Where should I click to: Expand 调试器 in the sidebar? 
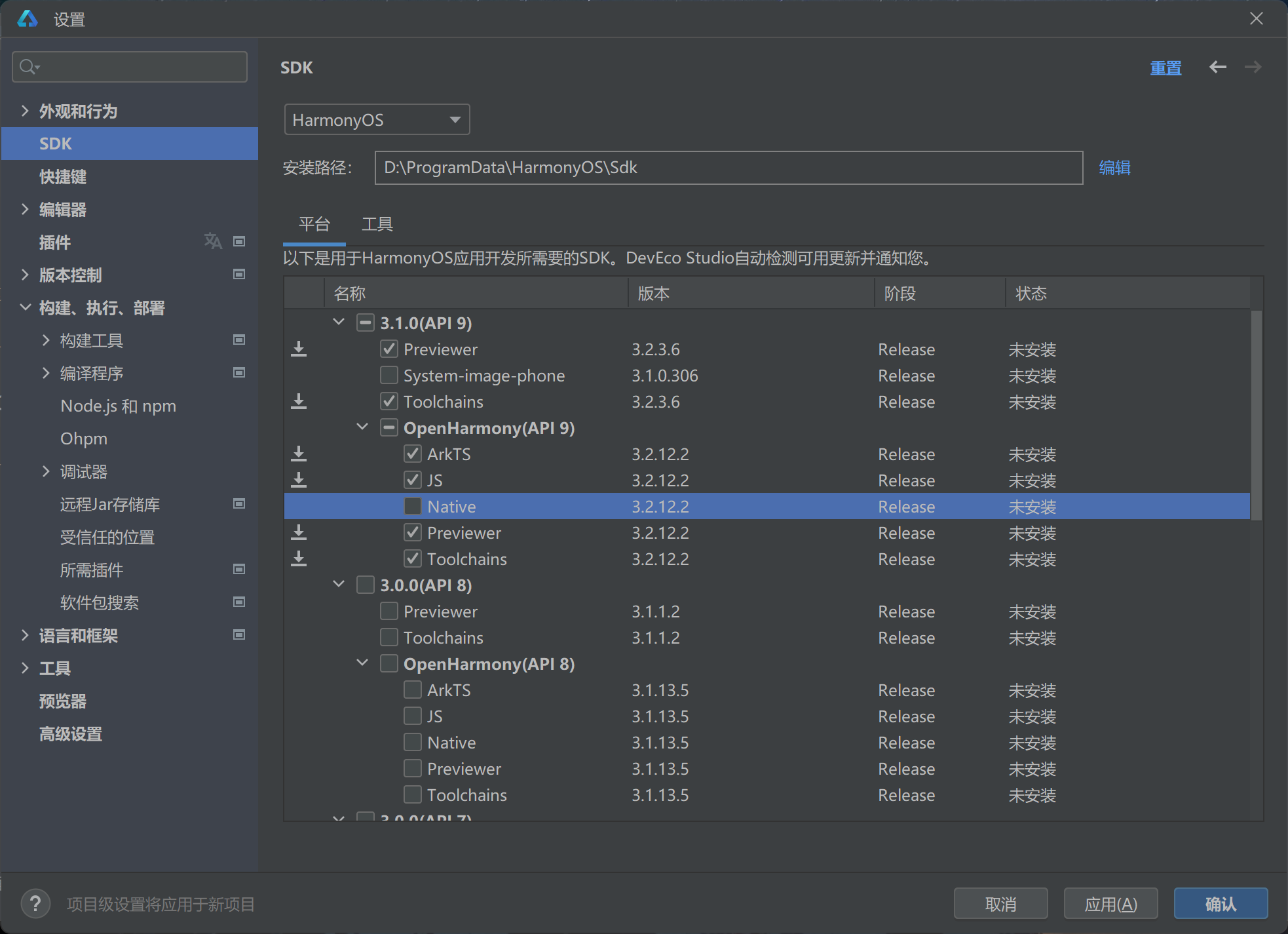click(46, 471)
